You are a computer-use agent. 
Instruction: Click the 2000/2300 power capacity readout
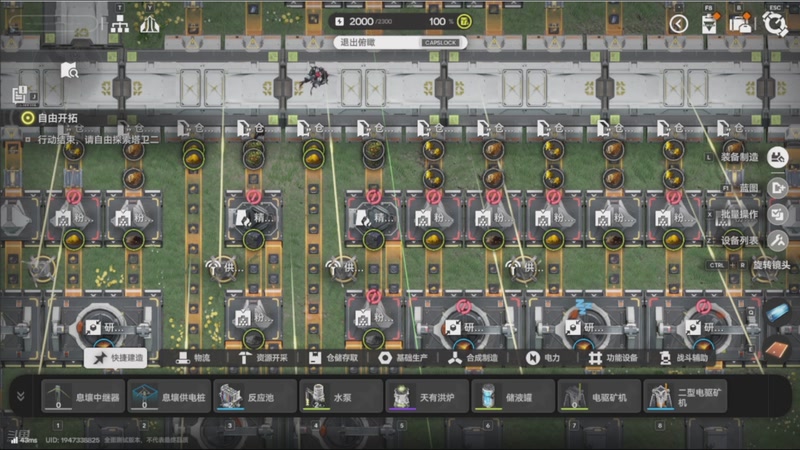(370, 21)
